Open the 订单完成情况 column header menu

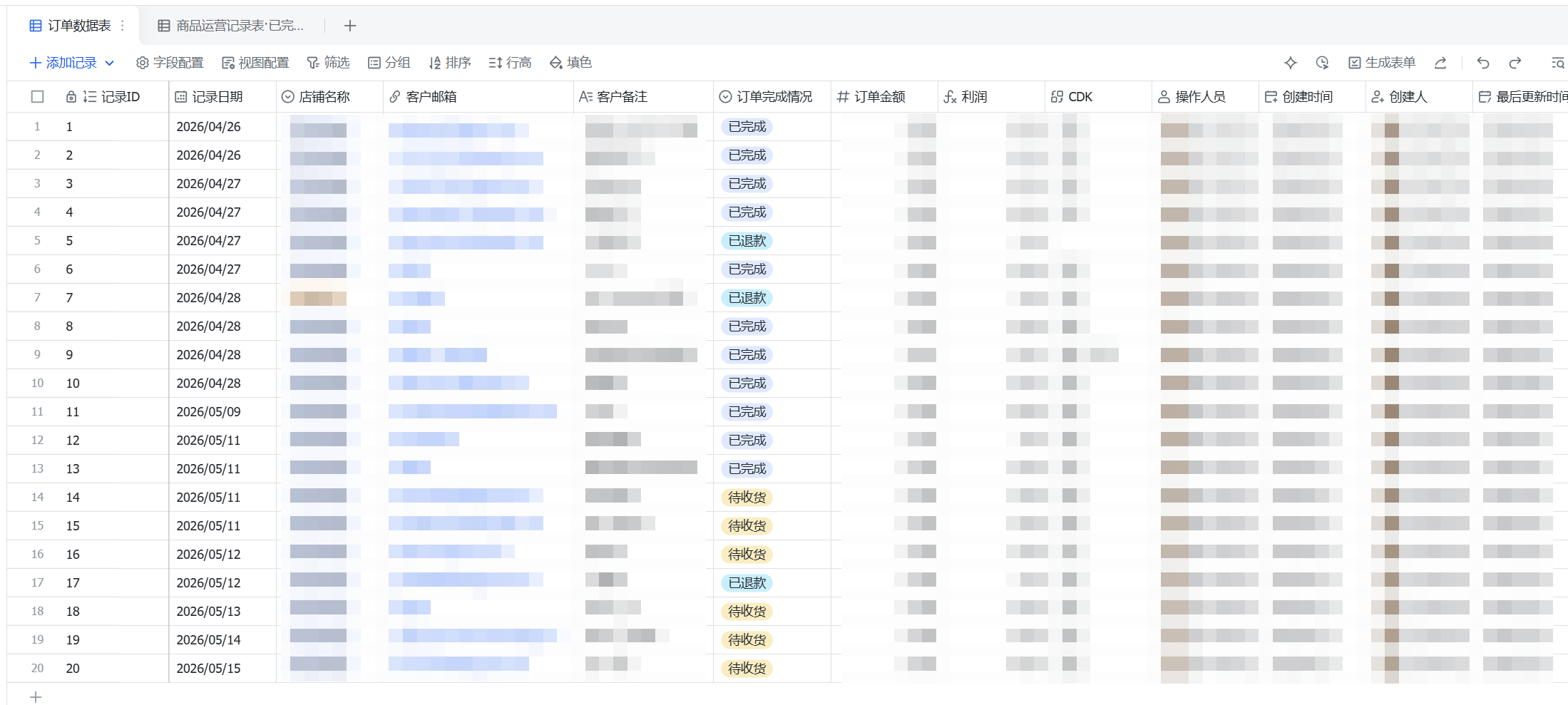click(x=772, y=97)
